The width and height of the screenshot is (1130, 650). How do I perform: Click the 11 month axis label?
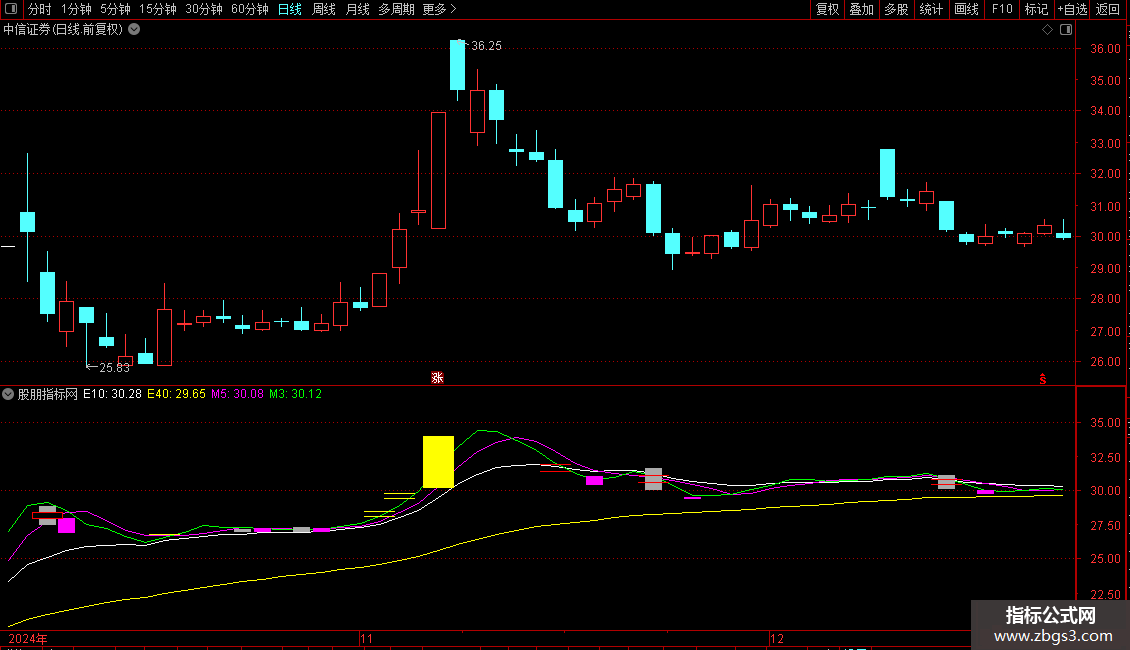[367, 639]
